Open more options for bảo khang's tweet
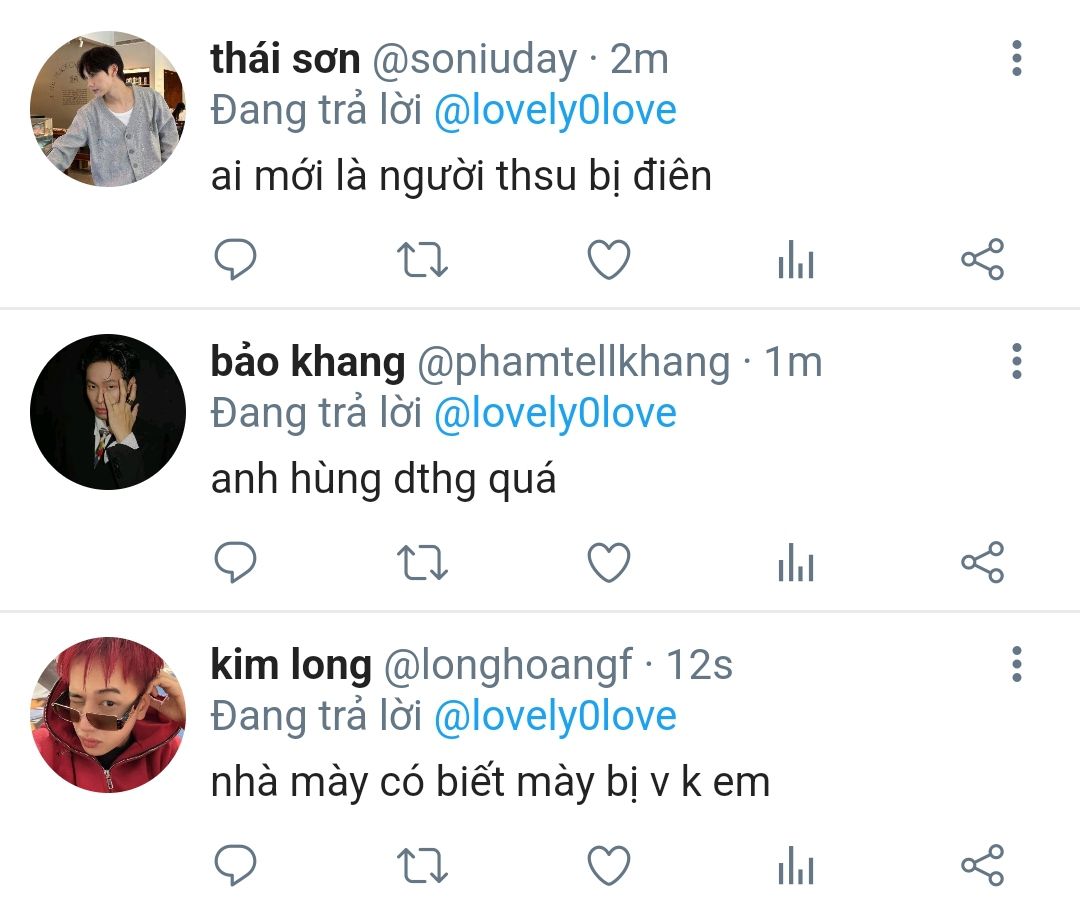The height and width of the screenshot is (903, 1080). click(1016, 361)
